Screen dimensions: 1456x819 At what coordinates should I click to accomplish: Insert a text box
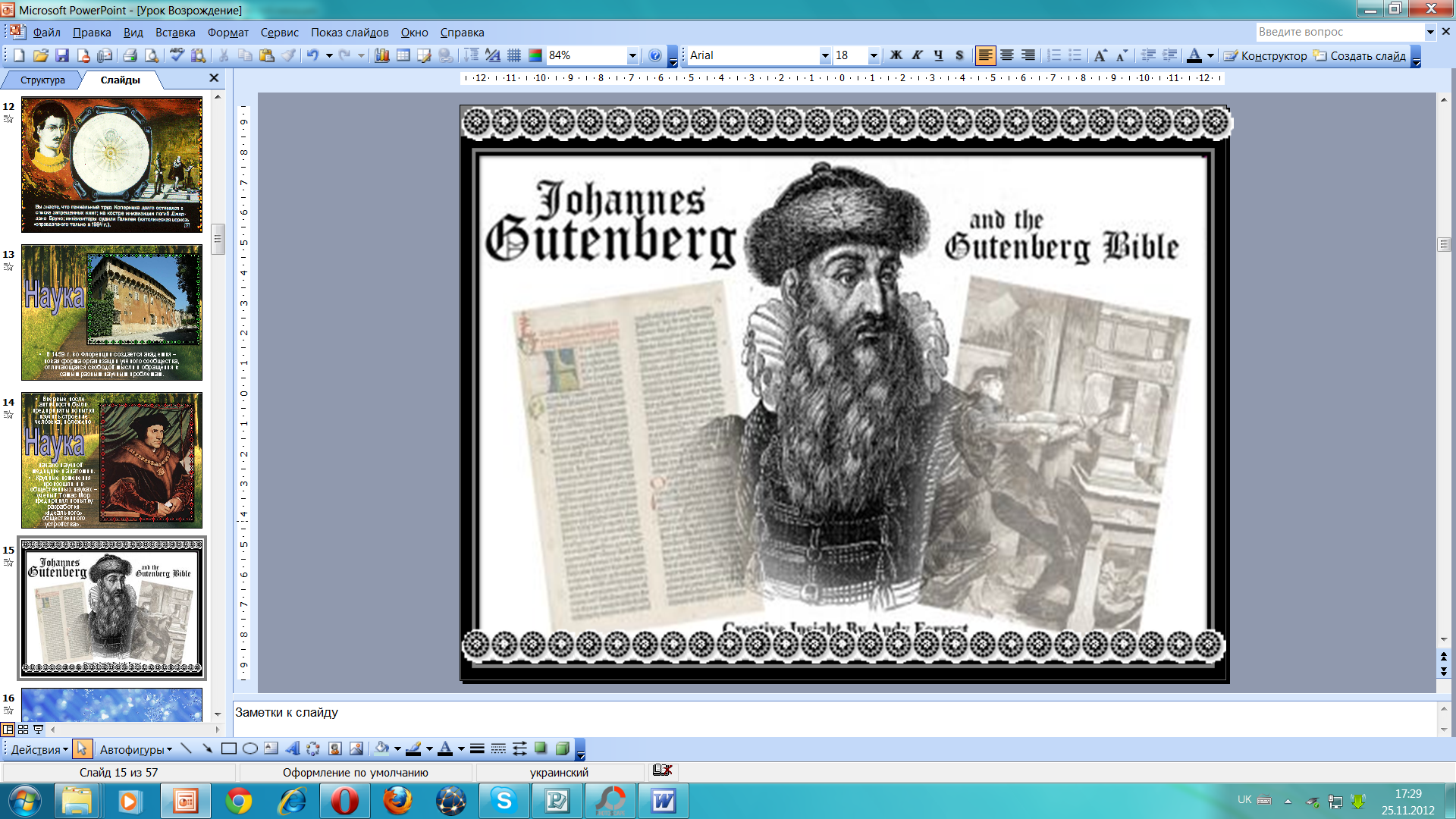click(271, 749)
